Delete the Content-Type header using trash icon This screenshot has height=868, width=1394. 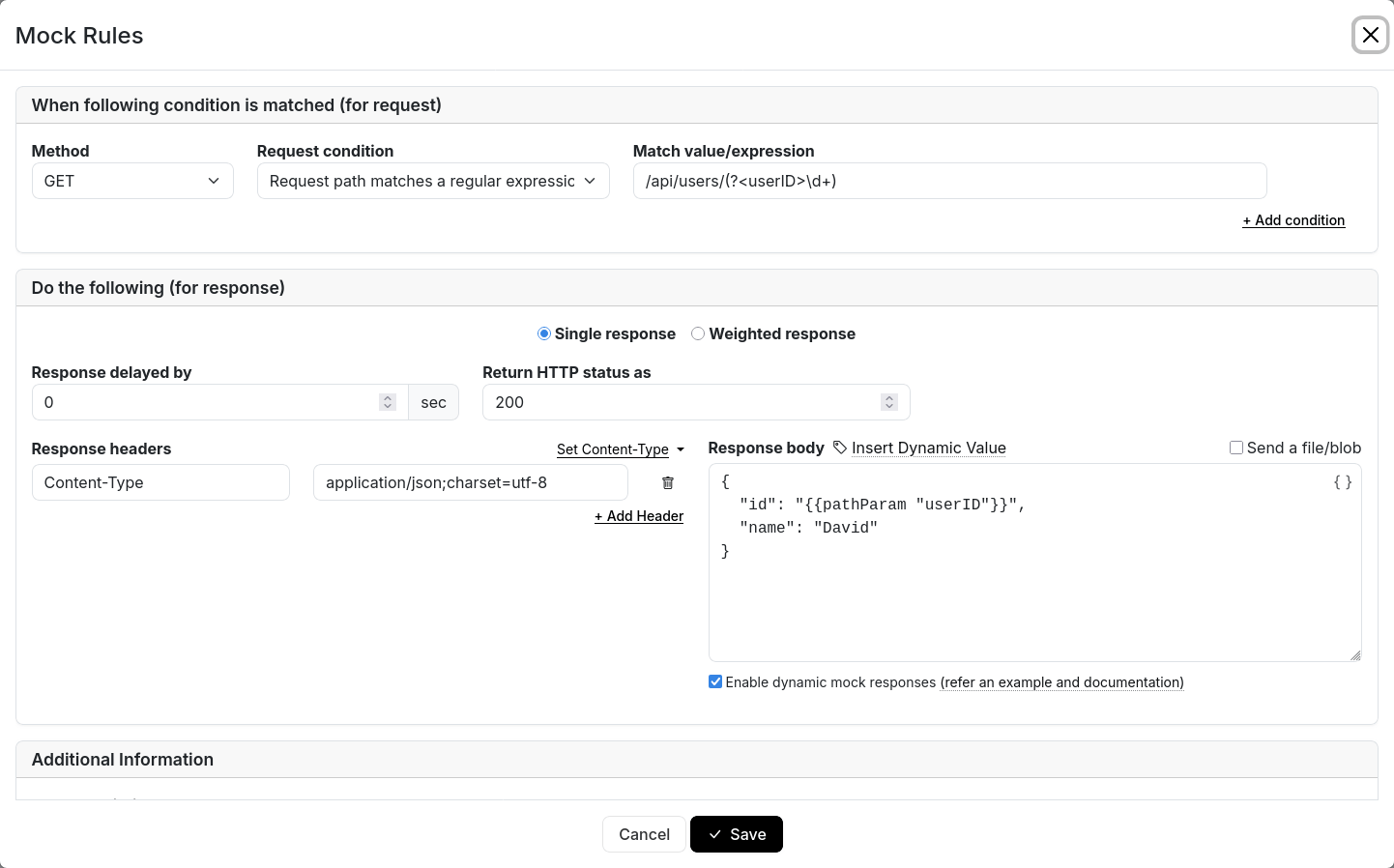(667, 482)
